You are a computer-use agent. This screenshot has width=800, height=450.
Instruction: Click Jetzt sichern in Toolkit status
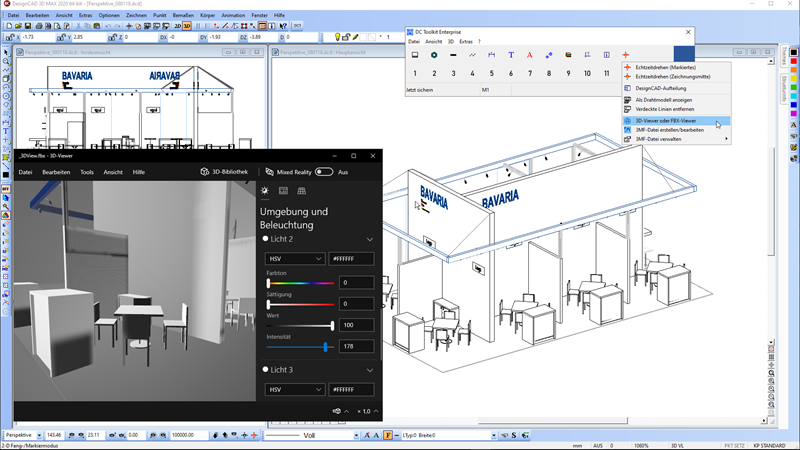pos(419,90)
